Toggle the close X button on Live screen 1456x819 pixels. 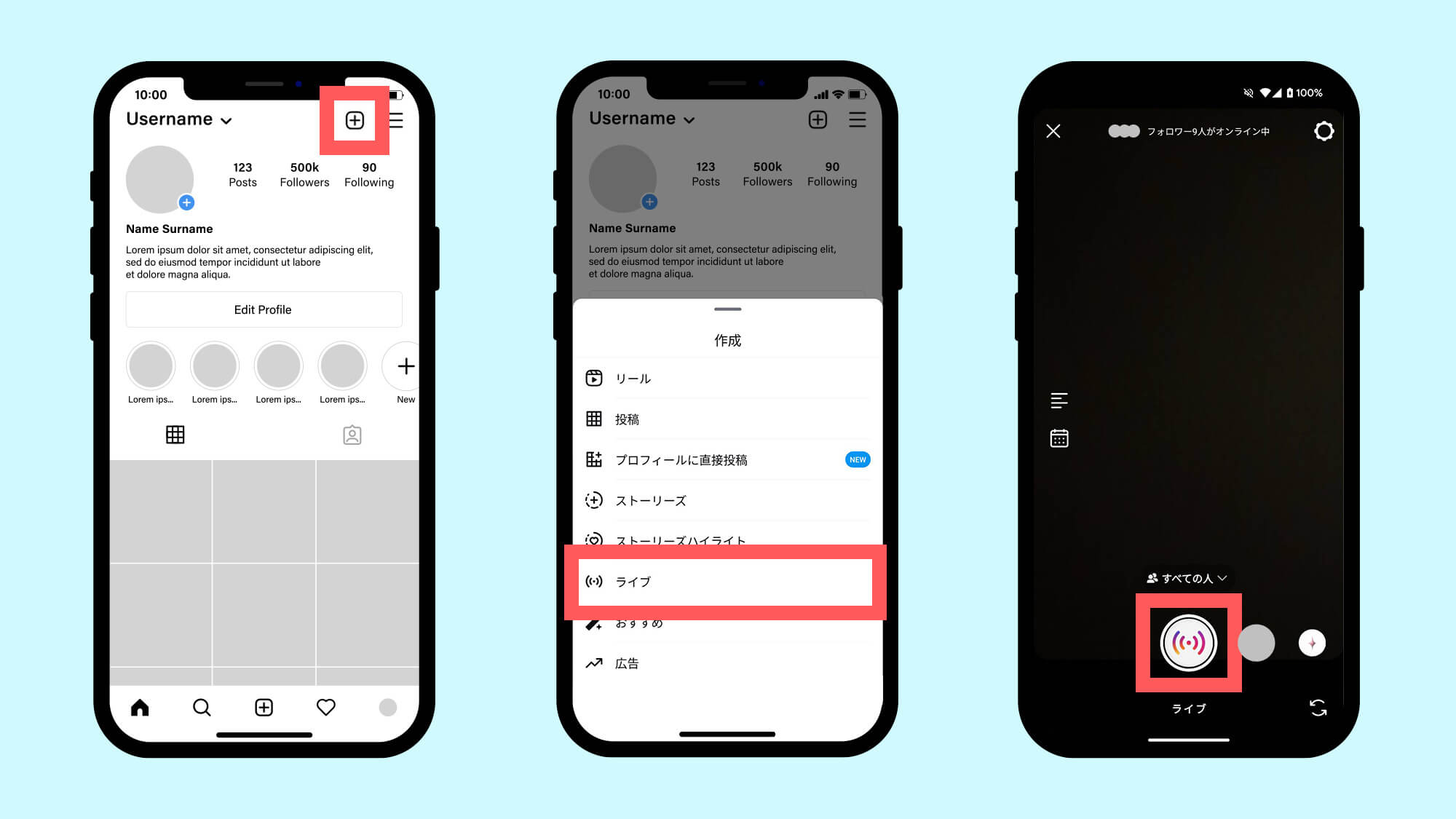click(1054, 131)
